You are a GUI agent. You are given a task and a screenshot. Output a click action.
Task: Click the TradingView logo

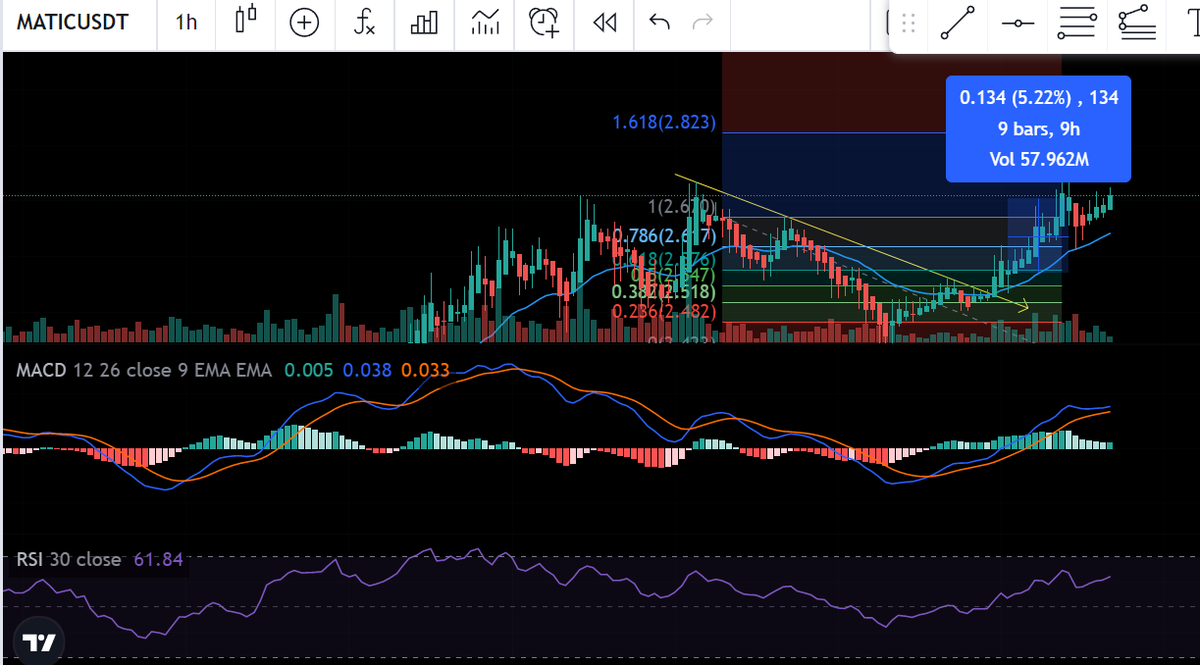coord(39,642)
